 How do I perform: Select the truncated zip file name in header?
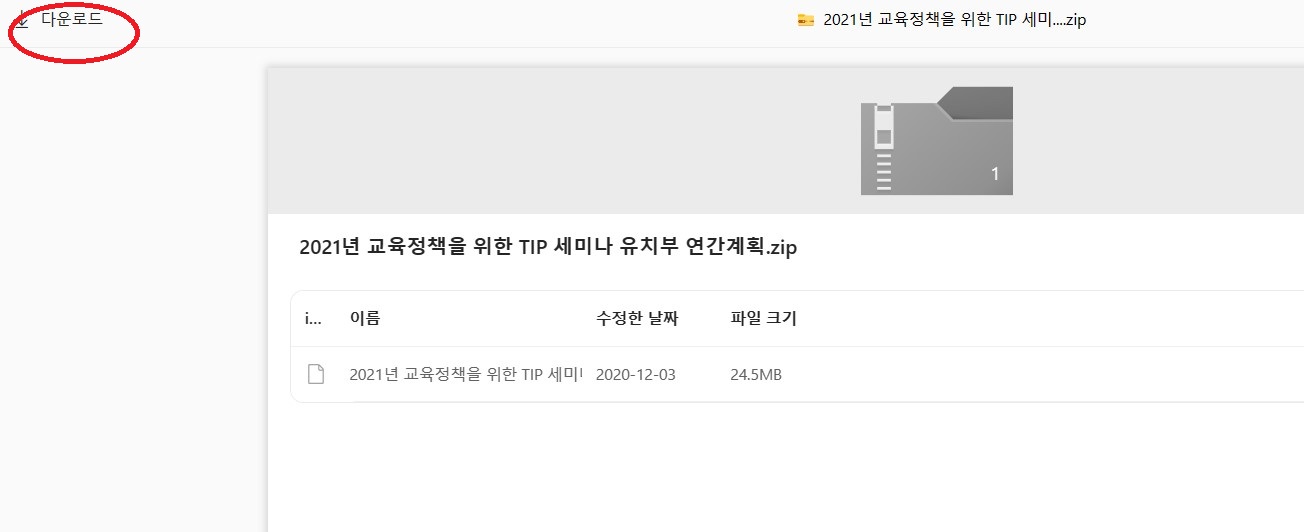(x=955, y=20)
